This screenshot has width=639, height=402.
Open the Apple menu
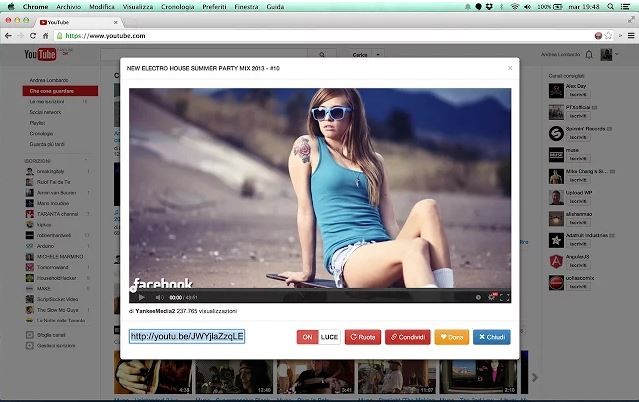click(x=11, y=7)
